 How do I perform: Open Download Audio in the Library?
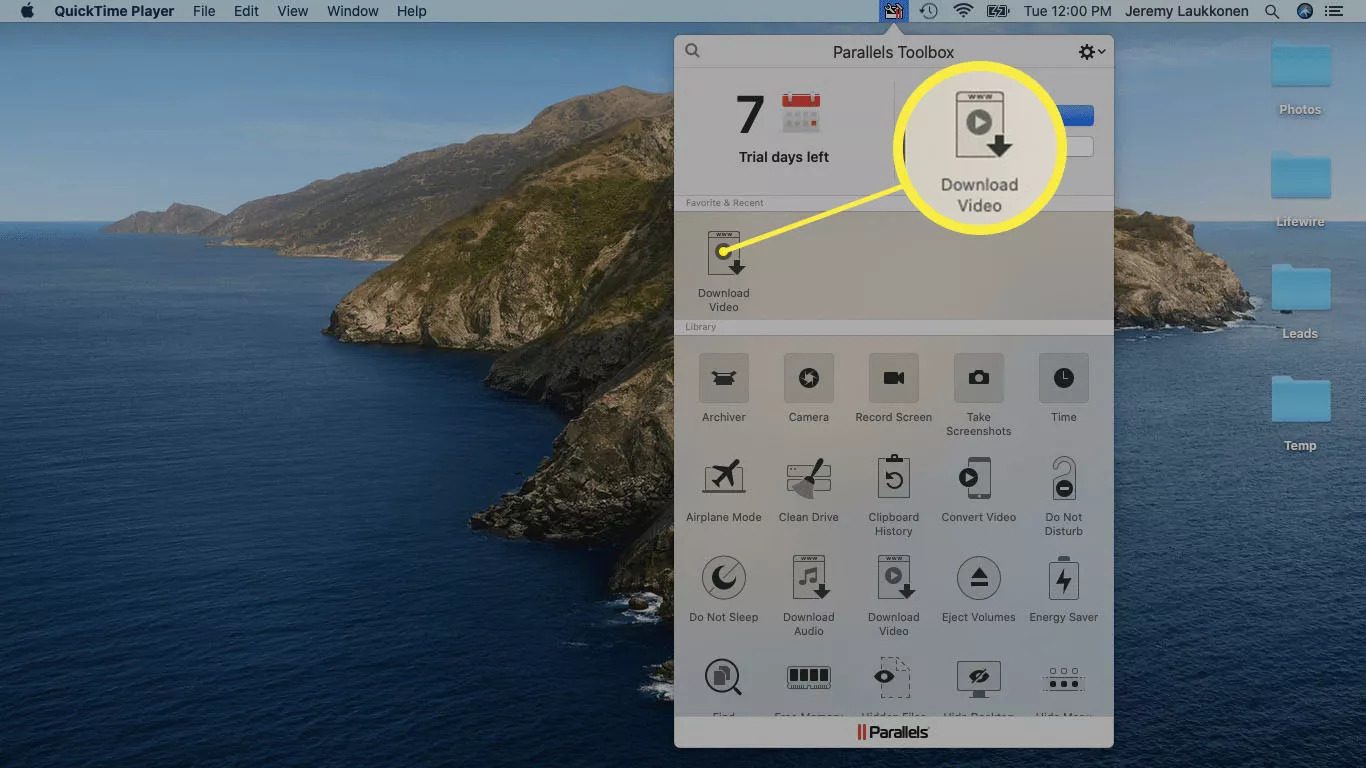[808, 579]
